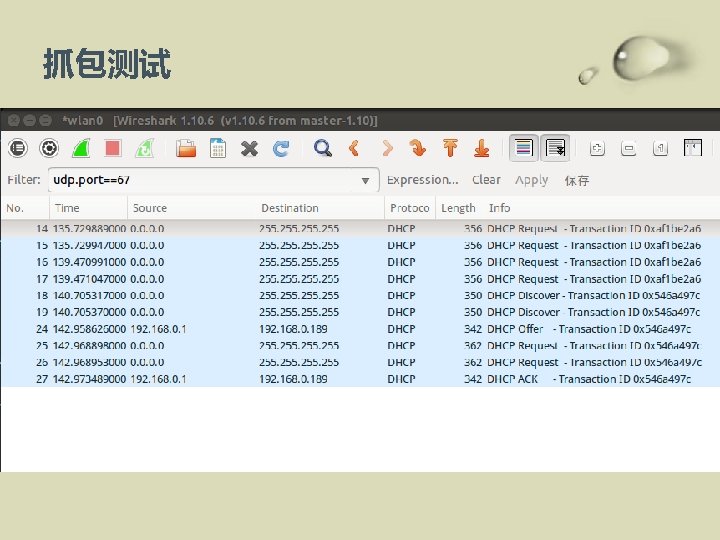Toggle auto scroll during live capture

(555, 148)
